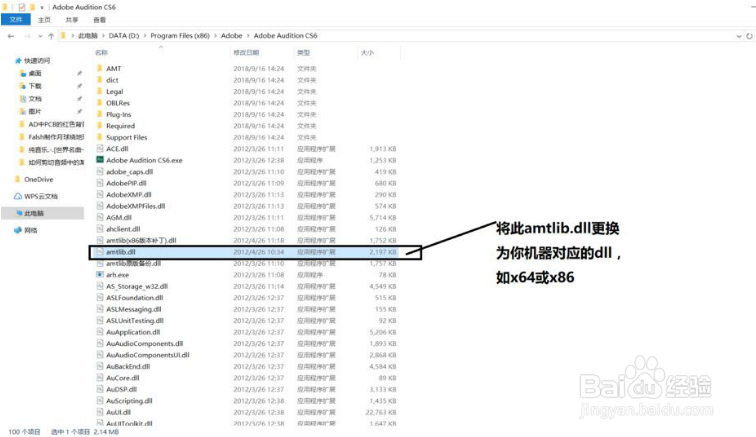Click file name AuAudioComponents.dll
This screenshot has height=437, width=756.
point(145,344)
